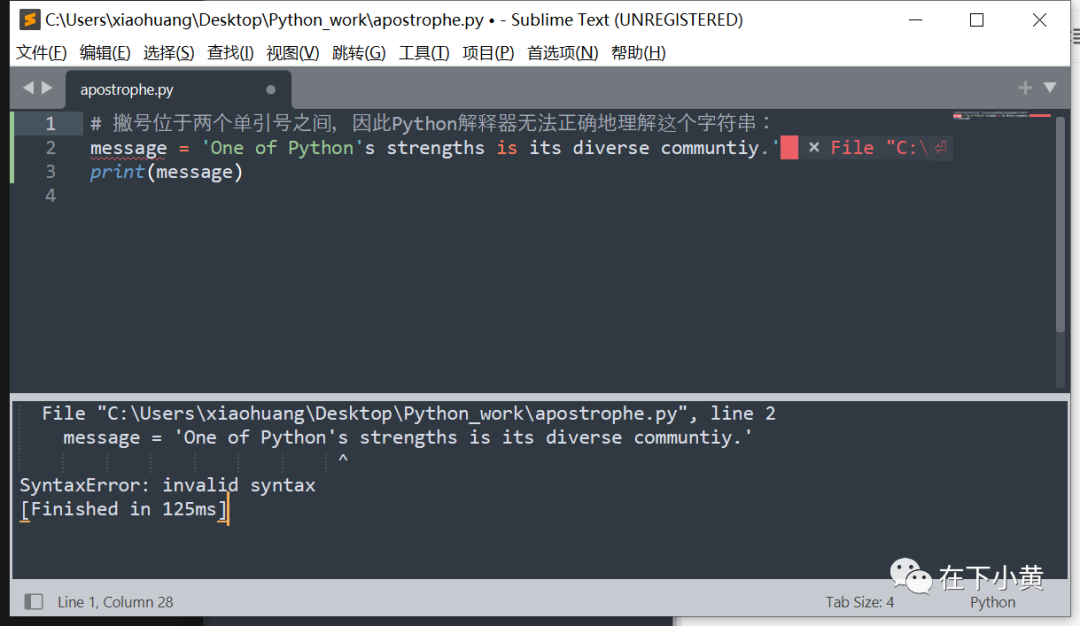Click the inline error File "C:\ message
Screen dimensions: 1080x626
[x=879, y=147]
